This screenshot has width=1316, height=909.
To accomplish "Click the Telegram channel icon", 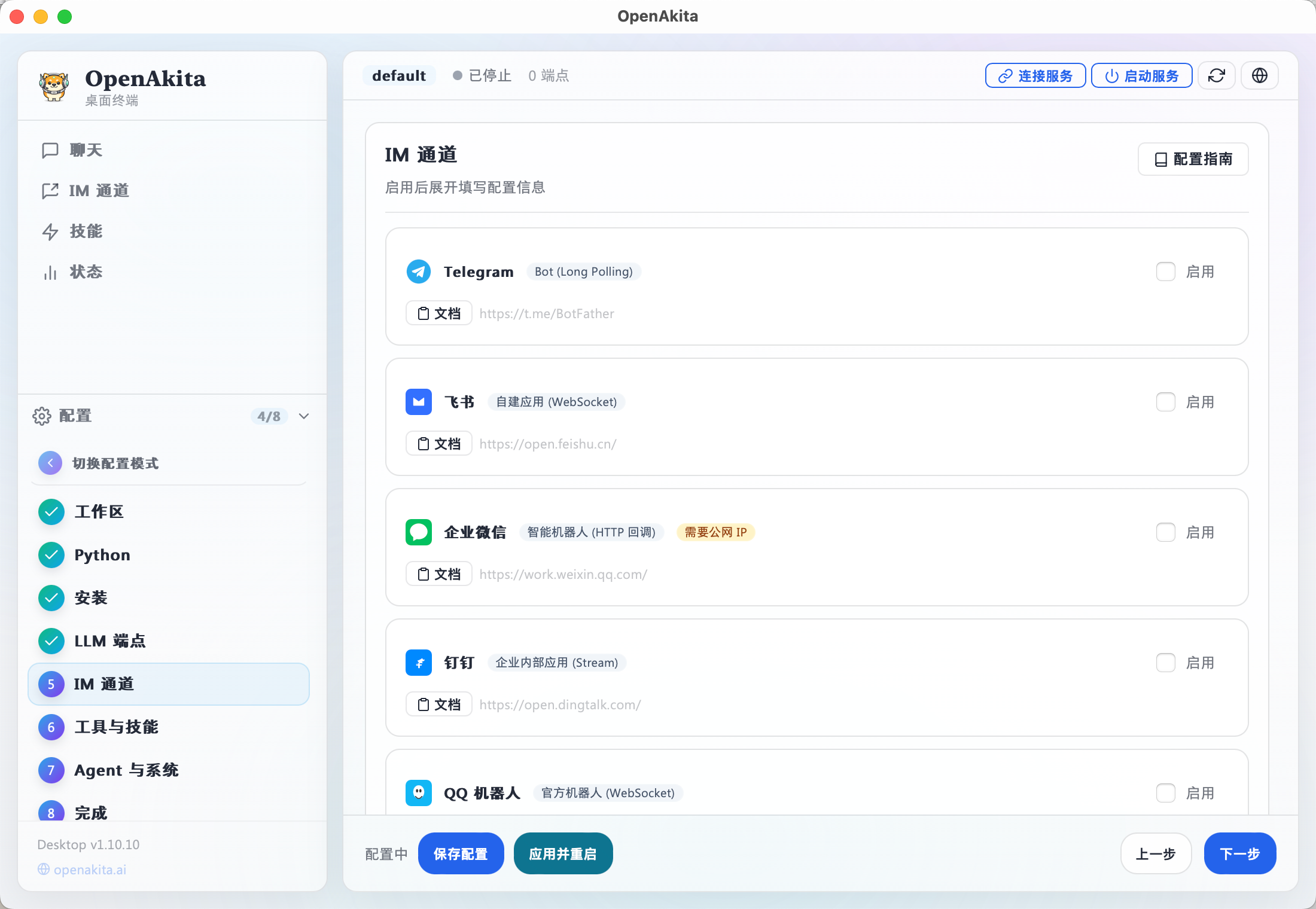I will (418, 272).
